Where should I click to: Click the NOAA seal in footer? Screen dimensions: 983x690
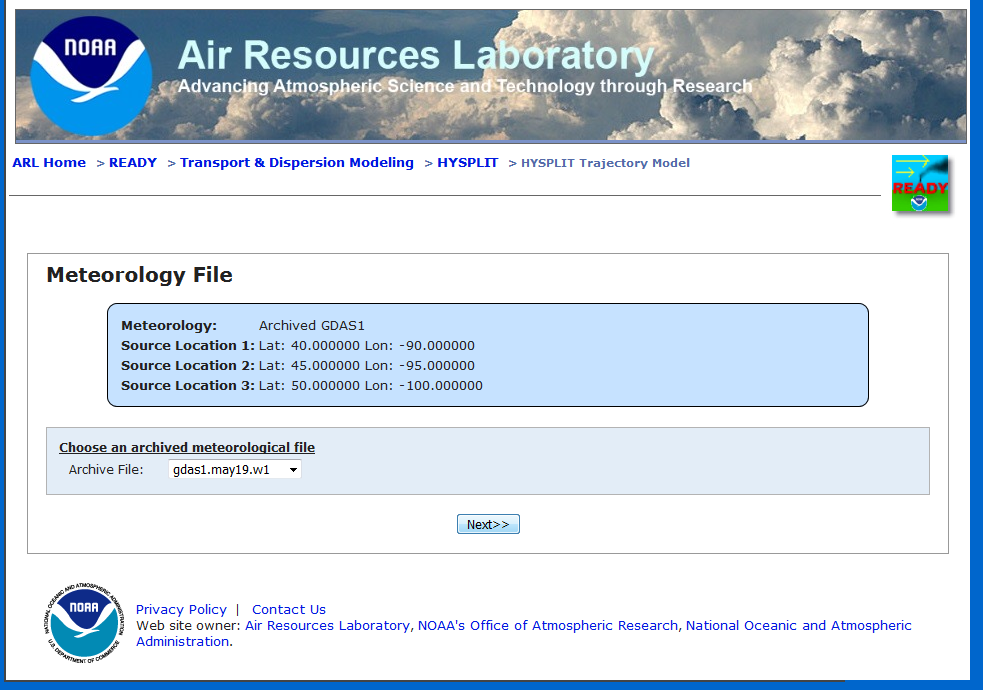(x=84, y=623)
